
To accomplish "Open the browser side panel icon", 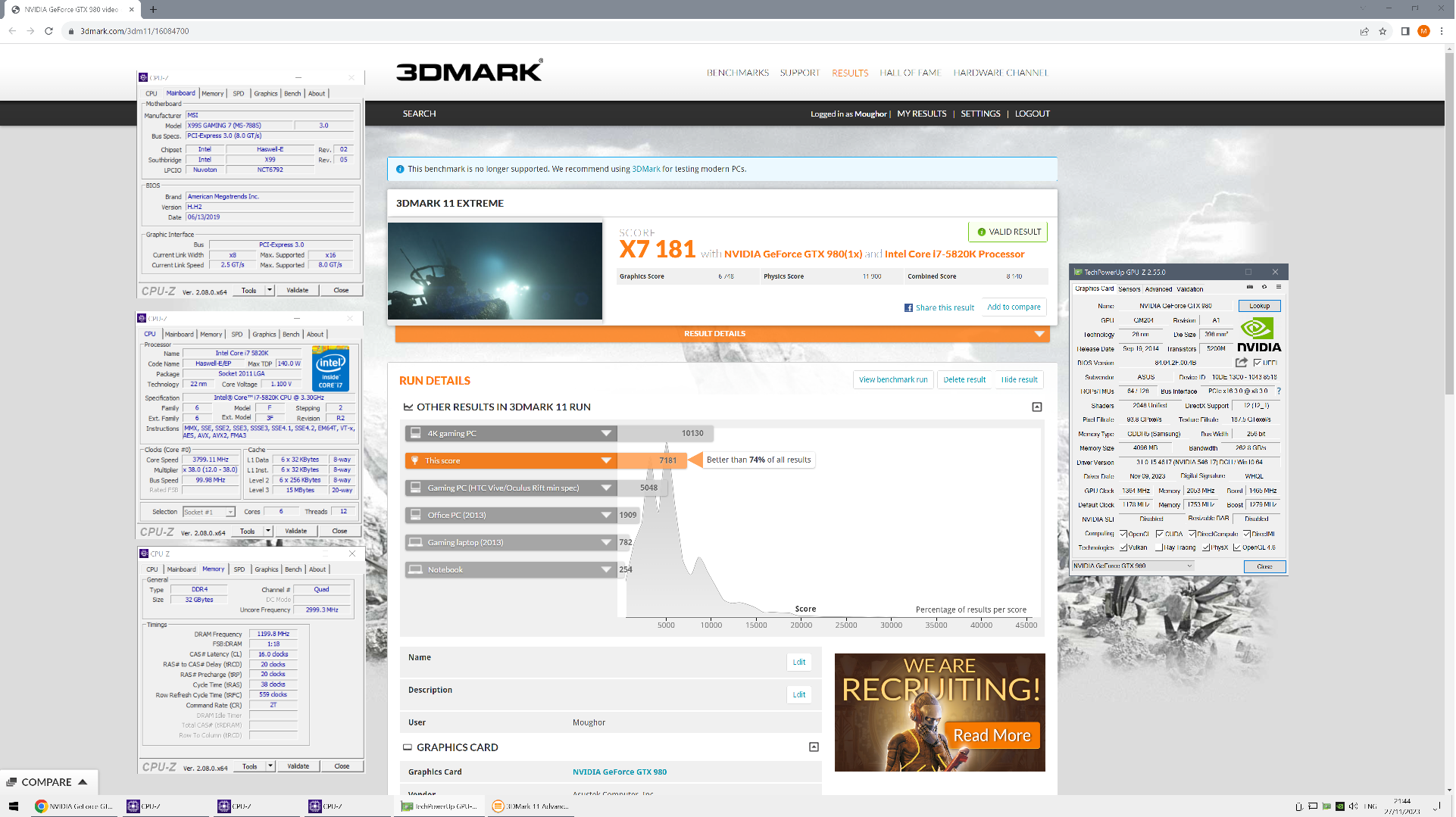I will coord(1405,31).
